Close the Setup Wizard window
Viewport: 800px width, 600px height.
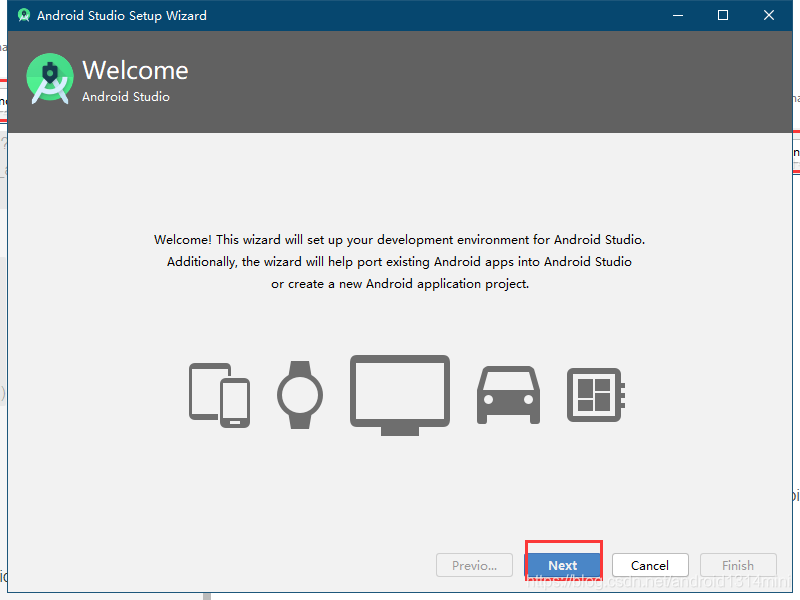[x=769, y=15]
